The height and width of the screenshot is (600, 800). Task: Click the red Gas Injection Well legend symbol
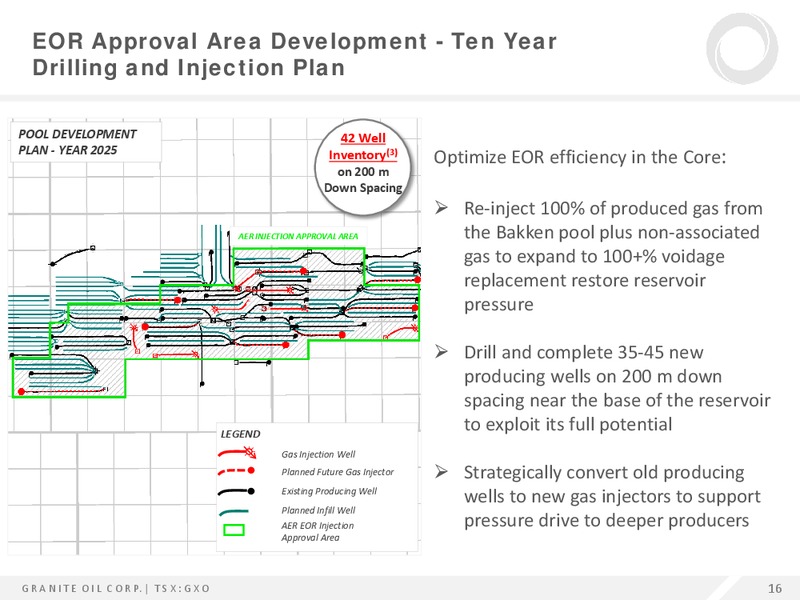[237, 452]
